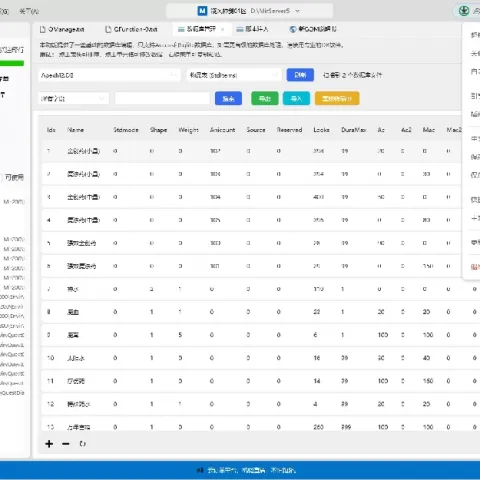Click Mac value 40 in row 10

[426, 358]
